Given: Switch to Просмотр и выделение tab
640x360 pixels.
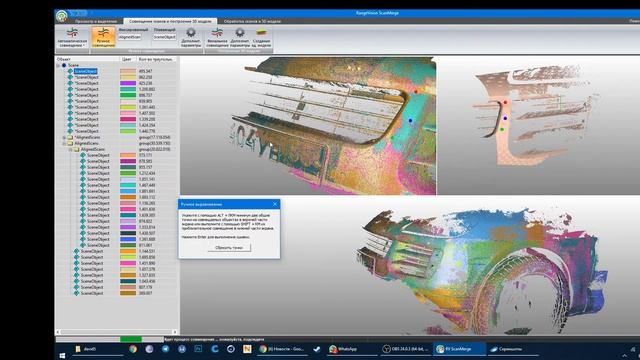Looking at the screenshot, I should (96, 21).
